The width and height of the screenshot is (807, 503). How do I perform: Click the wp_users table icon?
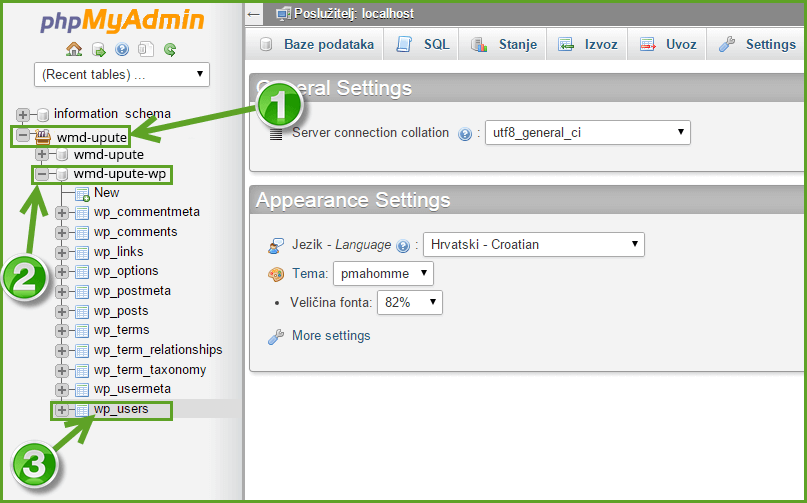[x=82, y=410]
